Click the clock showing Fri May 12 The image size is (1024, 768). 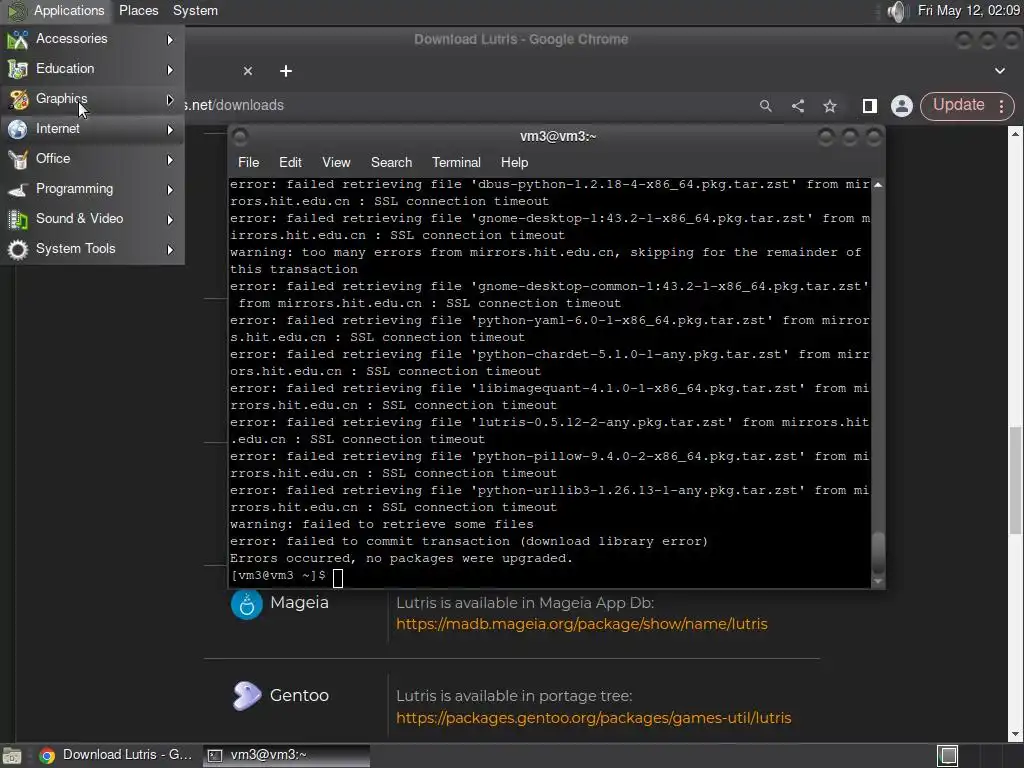point(968,10)
